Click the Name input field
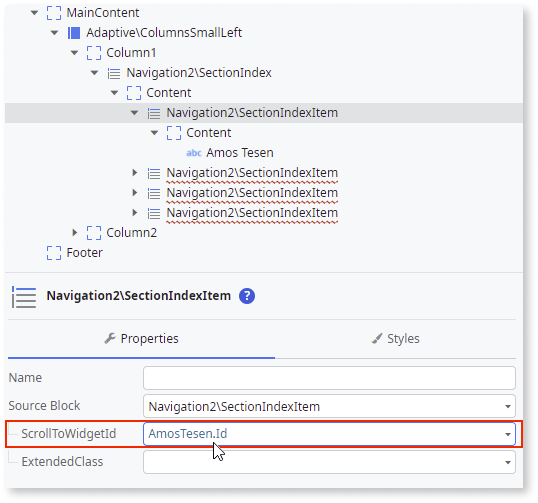 329,378
